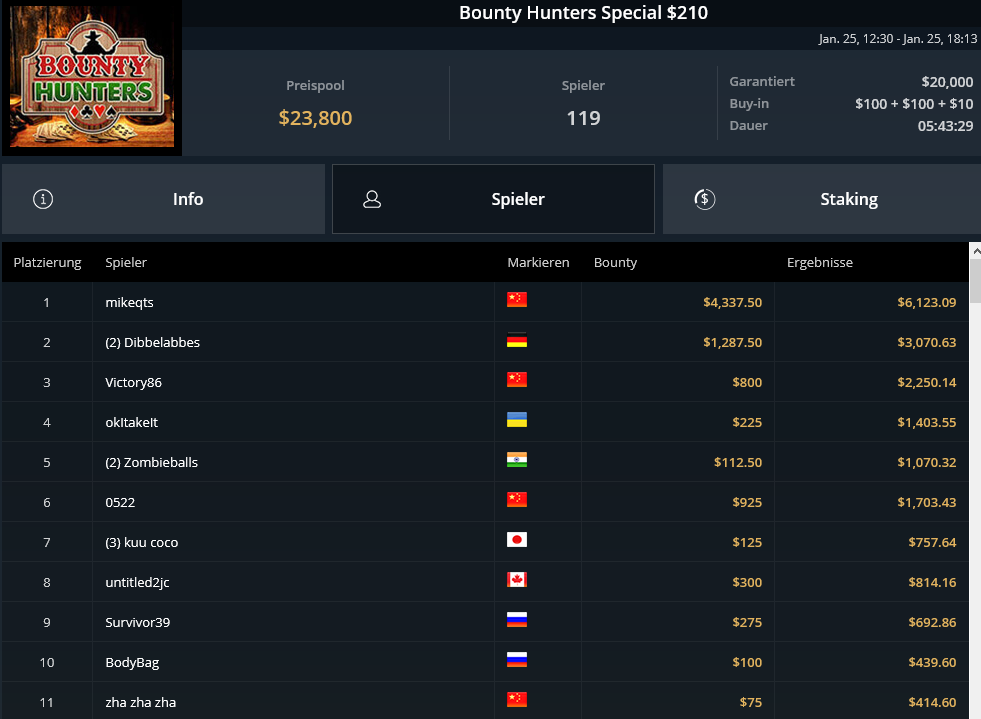Click the Canada flag for untitled2jc
The height and width of the screenshot is (719, 981).
517,581
